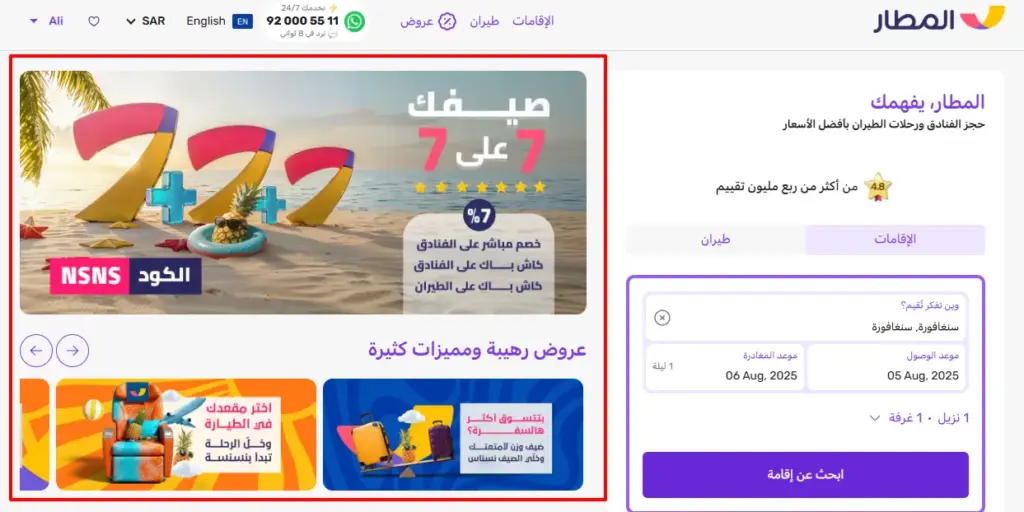Switch language using the EN badge

coord(242,21)
